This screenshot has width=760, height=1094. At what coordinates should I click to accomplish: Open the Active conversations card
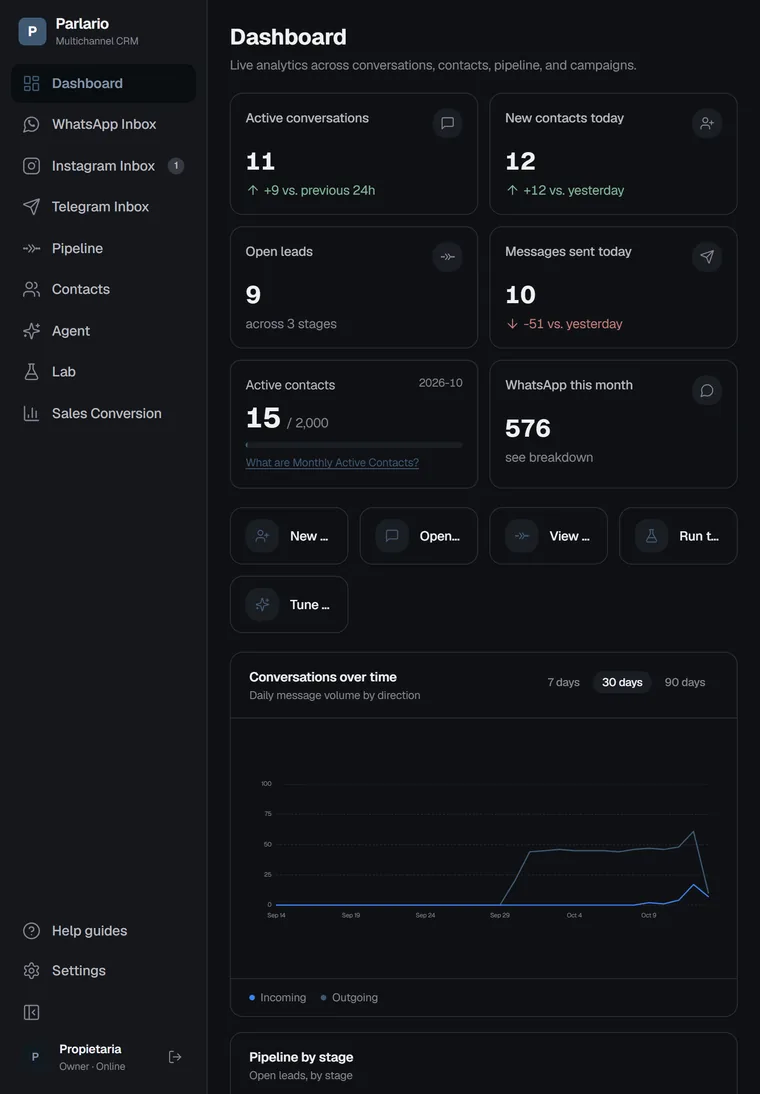coord(354,153)
